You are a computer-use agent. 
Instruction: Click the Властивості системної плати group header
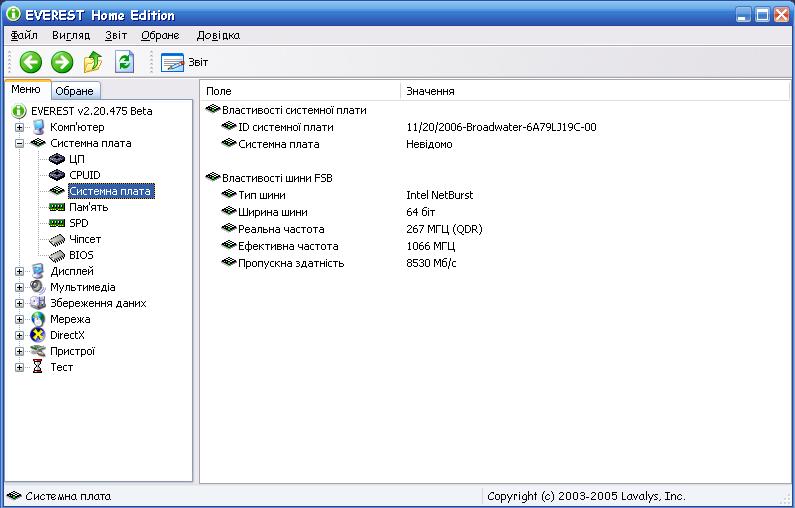coord(294,110)
